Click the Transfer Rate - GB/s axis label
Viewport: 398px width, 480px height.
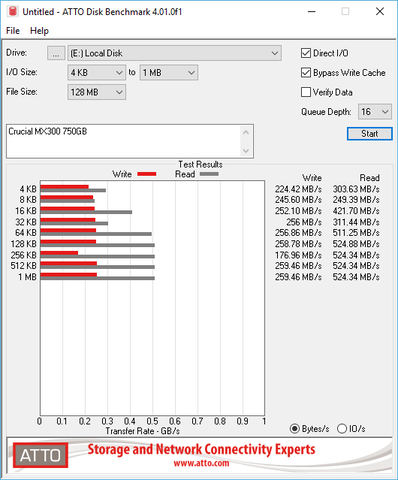(143, 431)
